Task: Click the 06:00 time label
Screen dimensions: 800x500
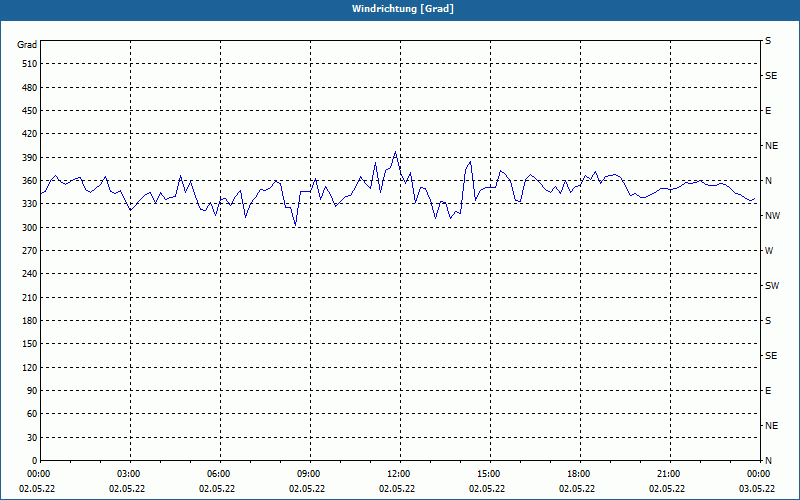Action: pos(219,474)
